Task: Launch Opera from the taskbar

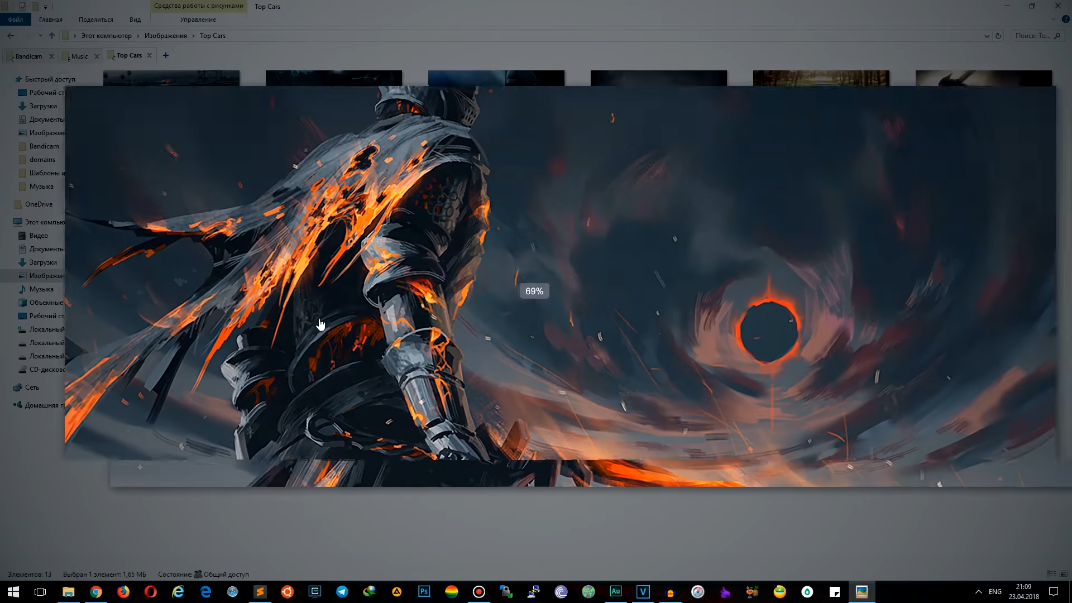Action: pos(150,591)
